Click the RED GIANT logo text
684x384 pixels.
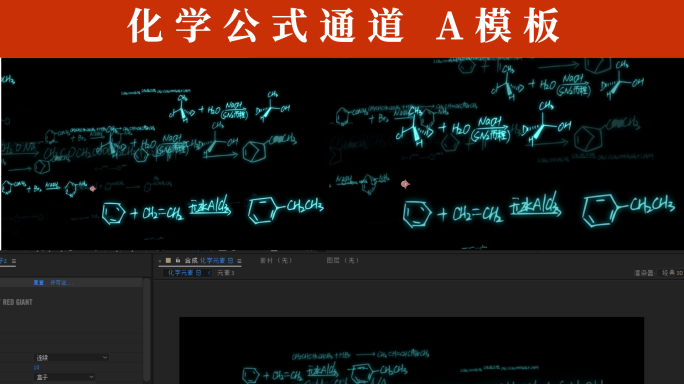(17, 302)
